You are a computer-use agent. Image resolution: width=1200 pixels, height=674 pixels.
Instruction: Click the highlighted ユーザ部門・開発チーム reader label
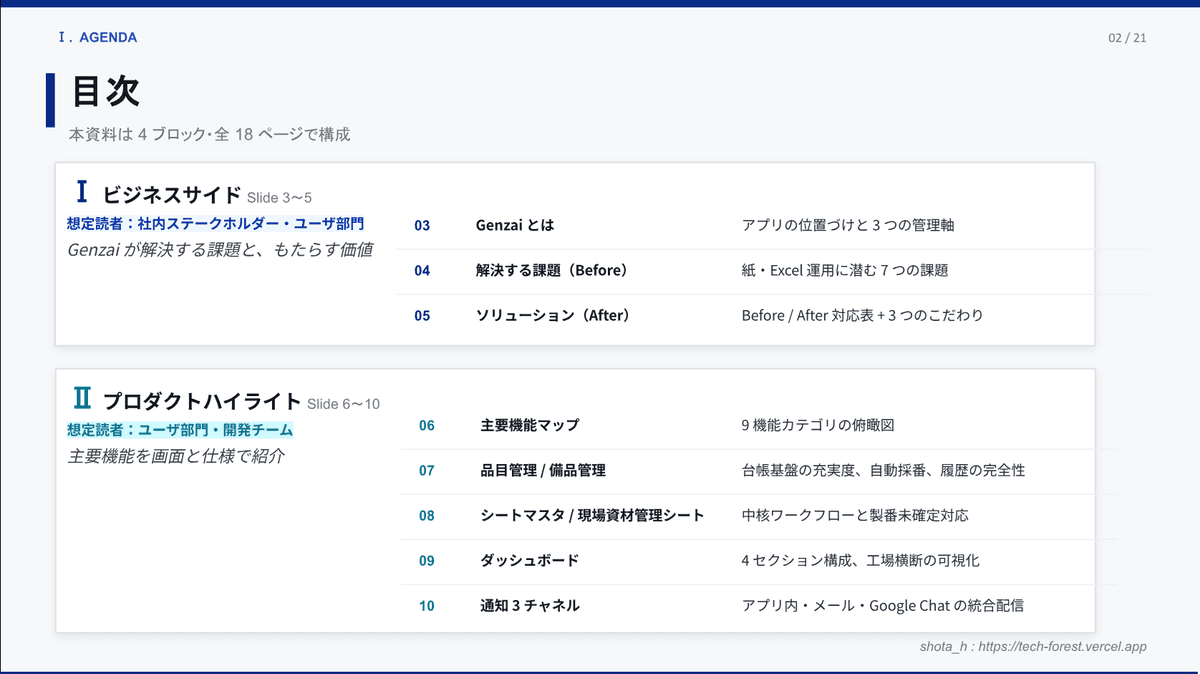pos(180,430)
